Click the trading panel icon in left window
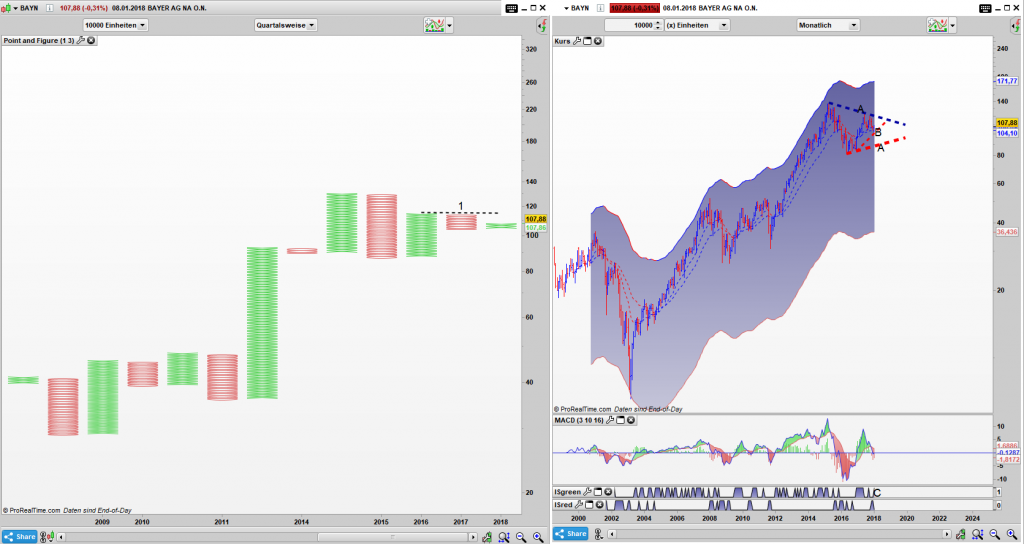This screenshot has height=544, width=1024. coord(542,25)
